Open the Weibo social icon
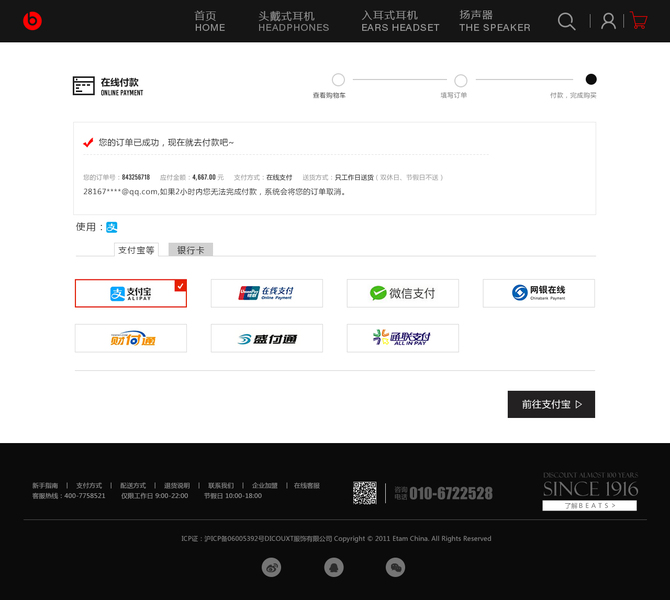Screen dimensions: 670x600 (x=271, y=568)
